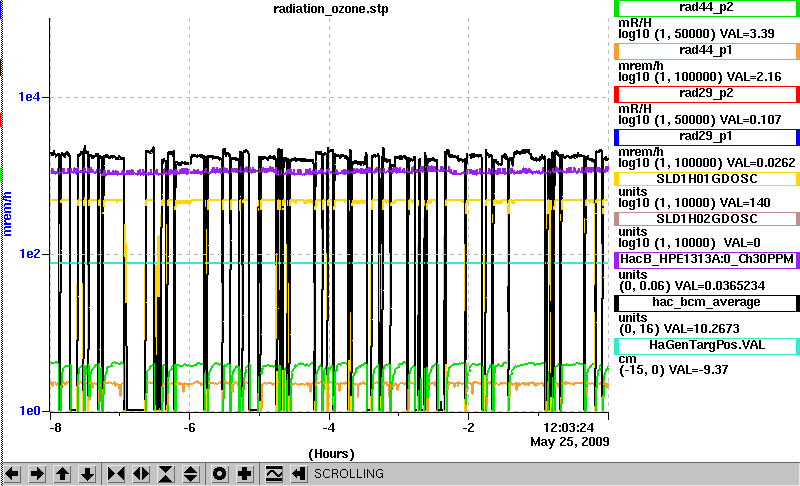This screenshot has width=800, height=486.
Task: Click the VAL=0.0262 reading for rad29_p1
Action: click(761, 163)
